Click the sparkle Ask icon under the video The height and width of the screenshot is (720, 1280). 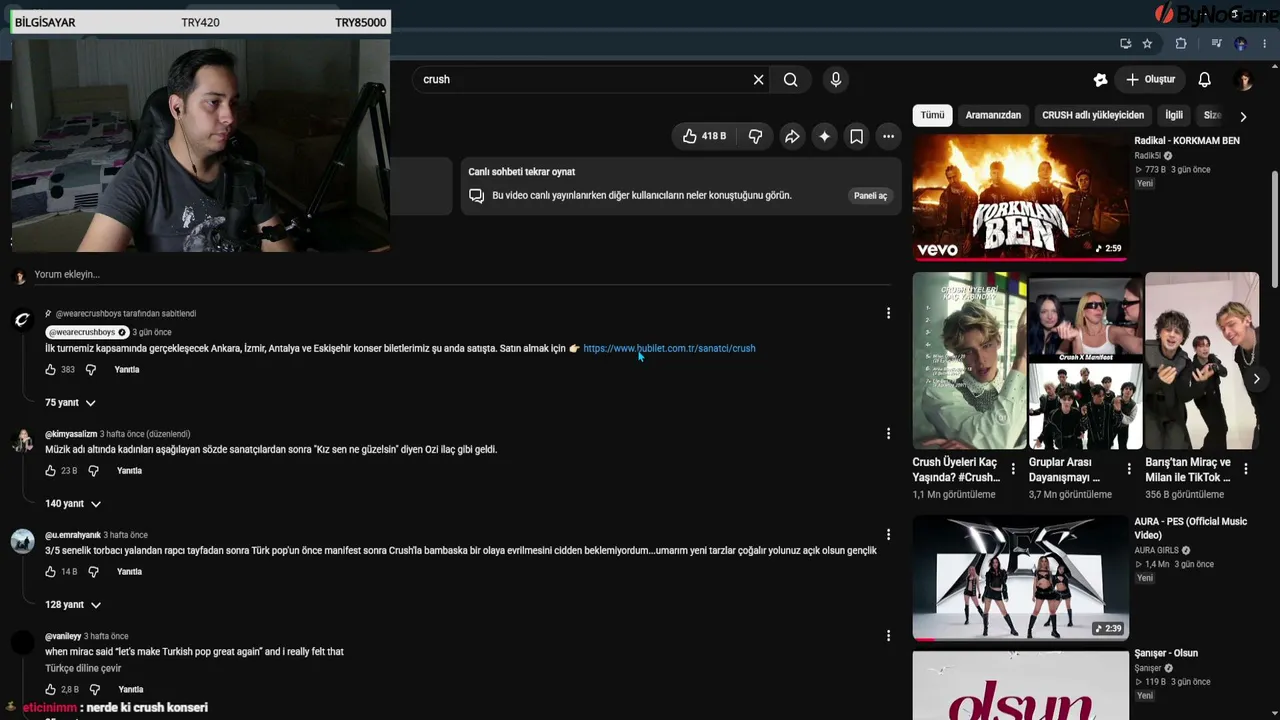click(824, 137)
